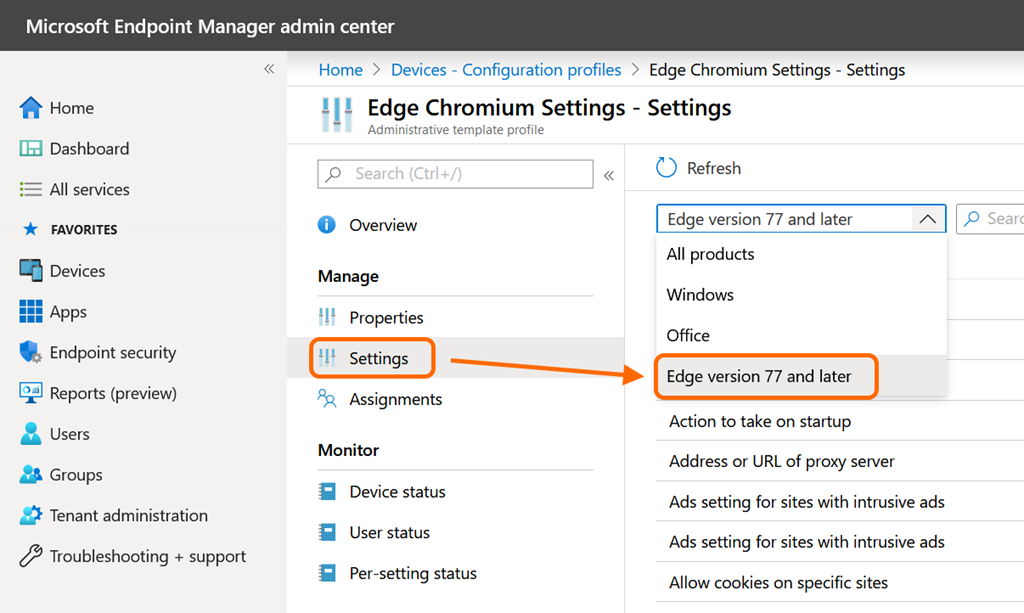
Task: Click the All services list icon
Action: click(x=31, y=190)
